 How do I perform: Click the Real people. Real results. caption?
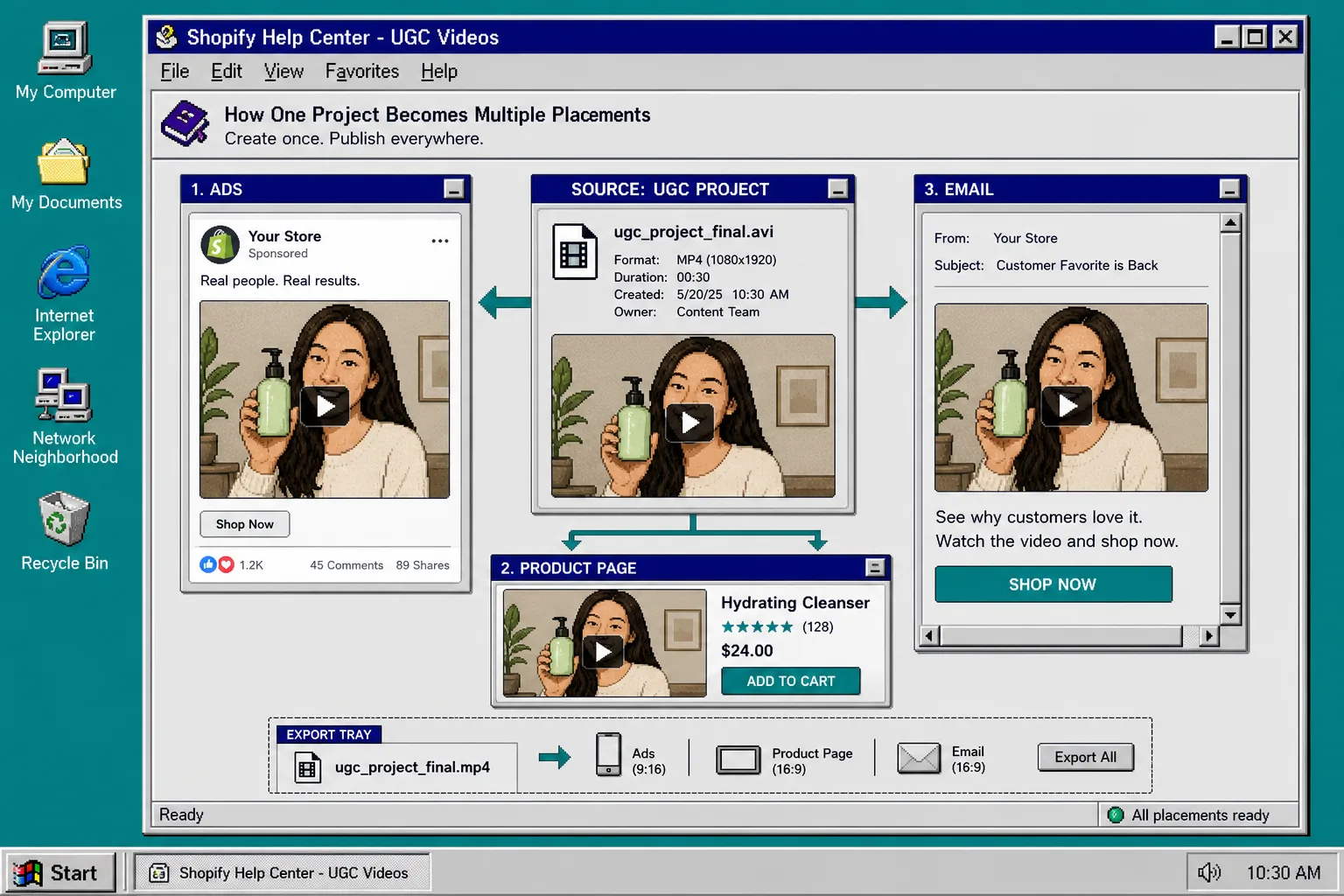(x=280, y=281)
